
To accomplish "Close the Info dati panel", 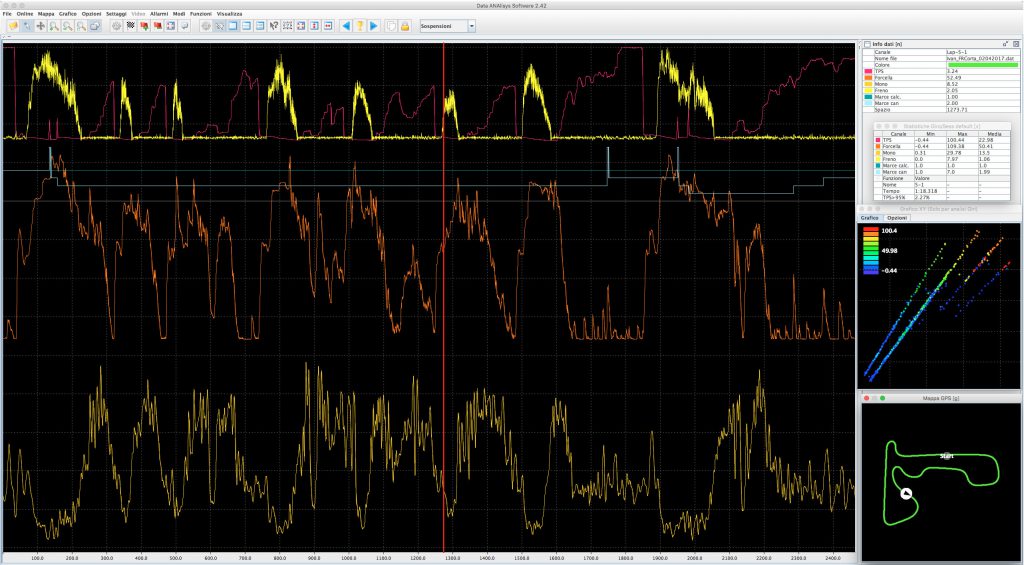I will [1014, 44].
